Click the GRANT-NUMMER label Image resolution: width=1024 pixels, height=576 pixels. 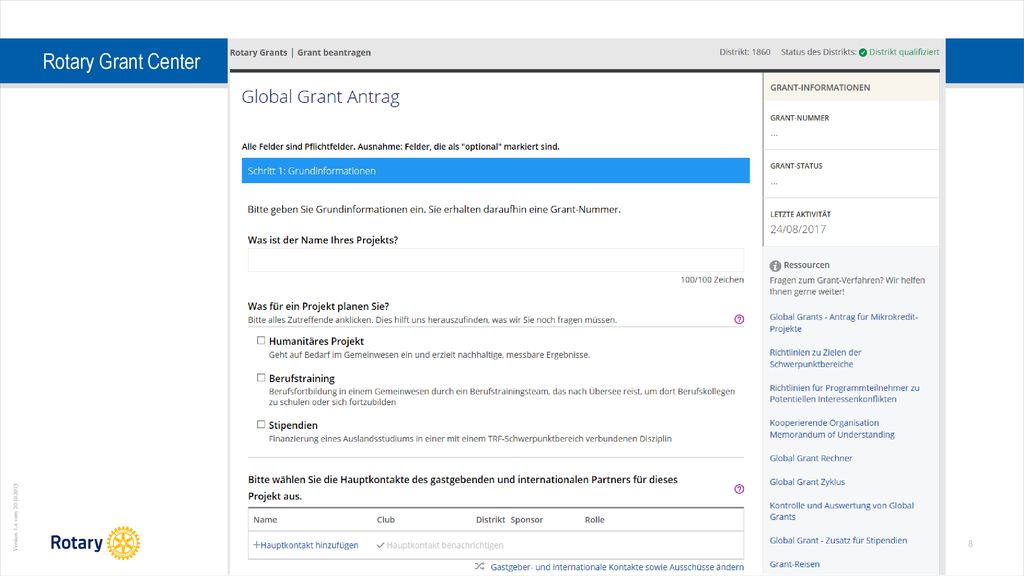[x=799, y=118]
